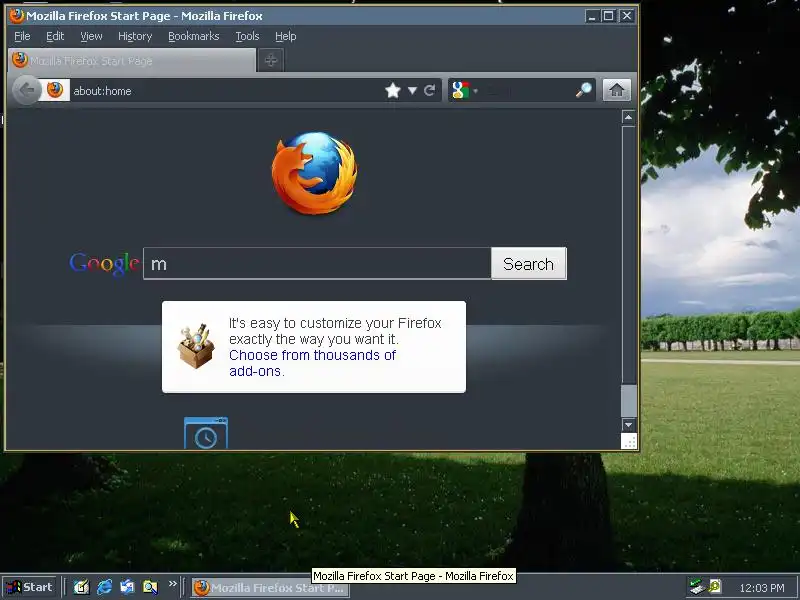Click the large Firefox logo

point(314,172)
